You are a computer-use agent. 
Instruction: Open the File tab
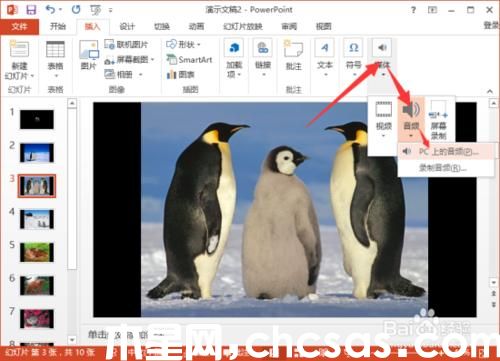[19, 27]
